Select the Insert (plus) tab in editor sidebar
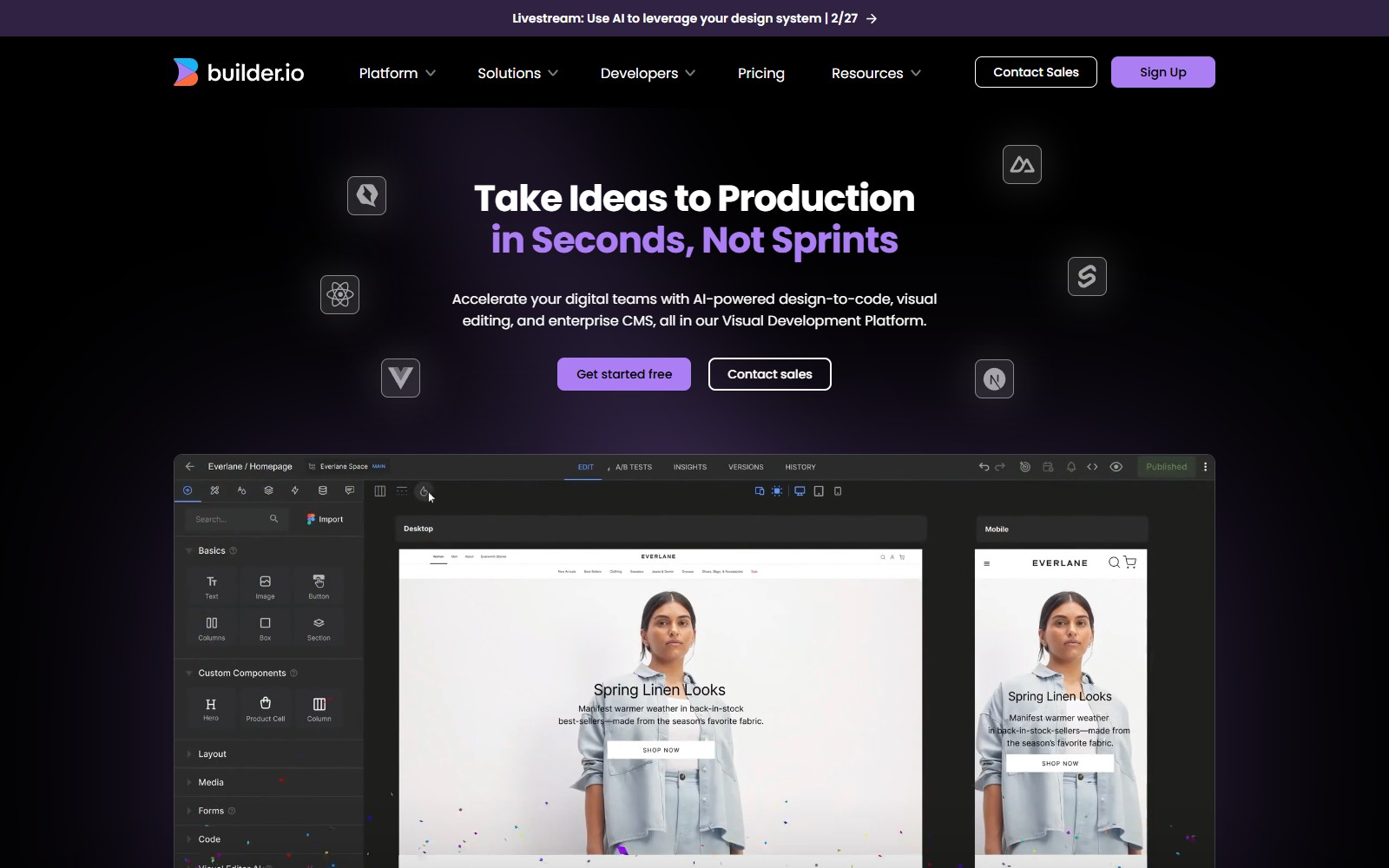1389x868 pixels. 188,490
